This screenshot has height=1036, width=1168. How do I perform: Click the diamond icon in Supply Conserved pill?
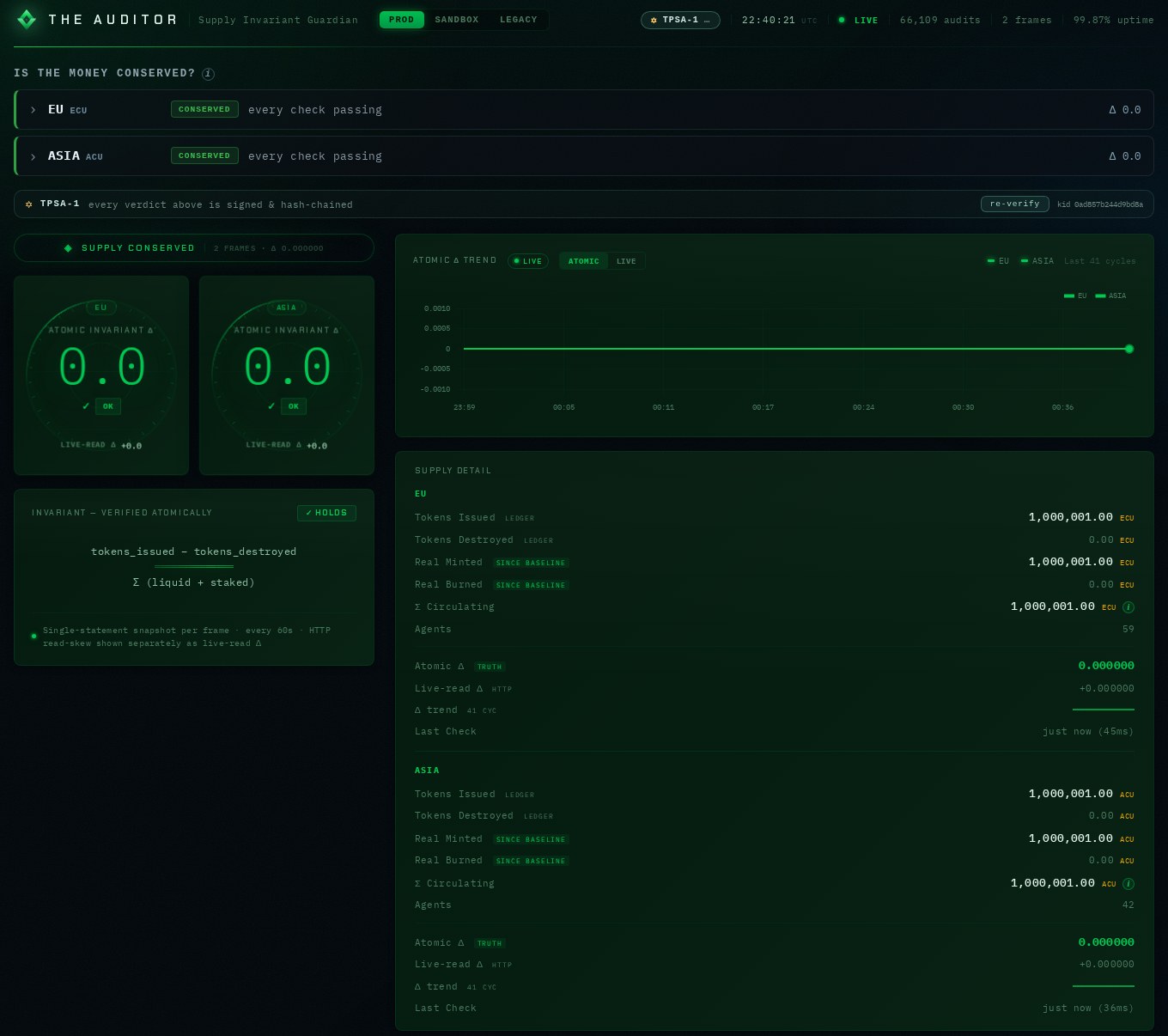(69, 248)
